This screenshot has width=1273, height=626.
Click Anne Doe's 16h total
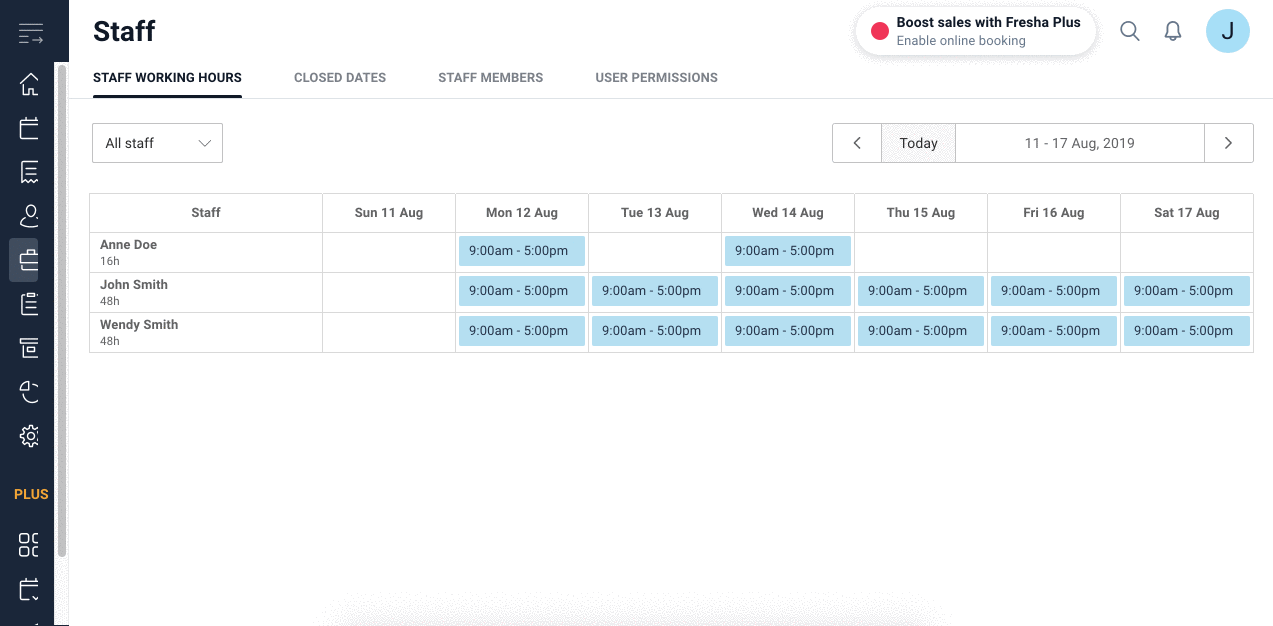[x=110, y=261]
